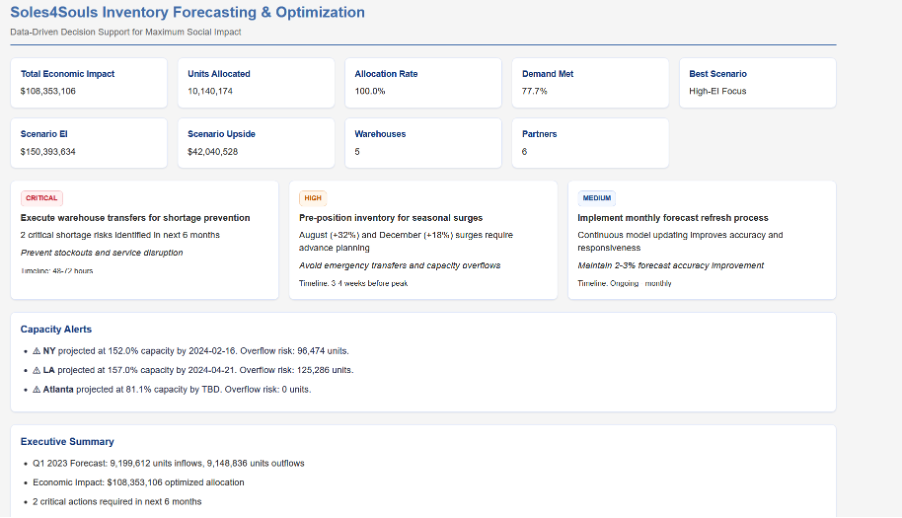Image resolution: width=902 pixels, height=518 pixels.
Task: Click the red CRITICAL priority badge
Action: [41, 198]
